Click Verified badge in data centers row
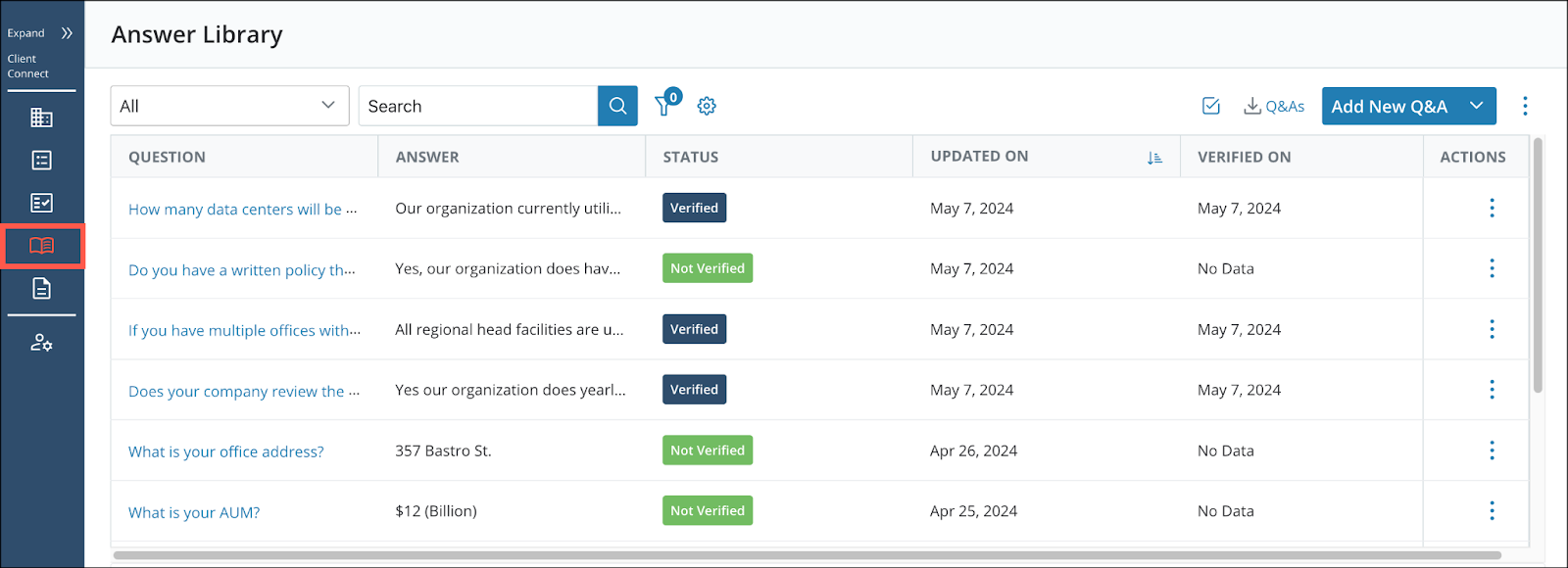Viewport: 1568px width, 568px height. coord(694,208)
